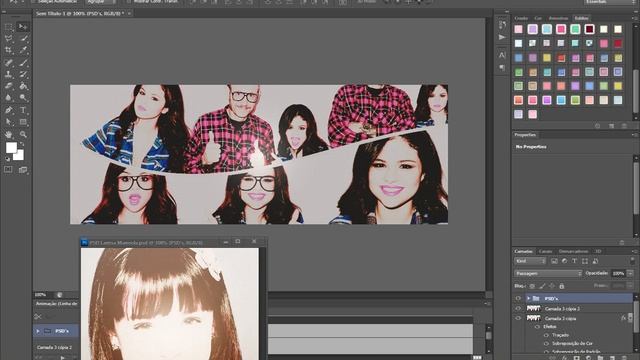640x360 pixels.
Task: Select the Hand tool
Action: pyautogui.click(x=8, y=134)
